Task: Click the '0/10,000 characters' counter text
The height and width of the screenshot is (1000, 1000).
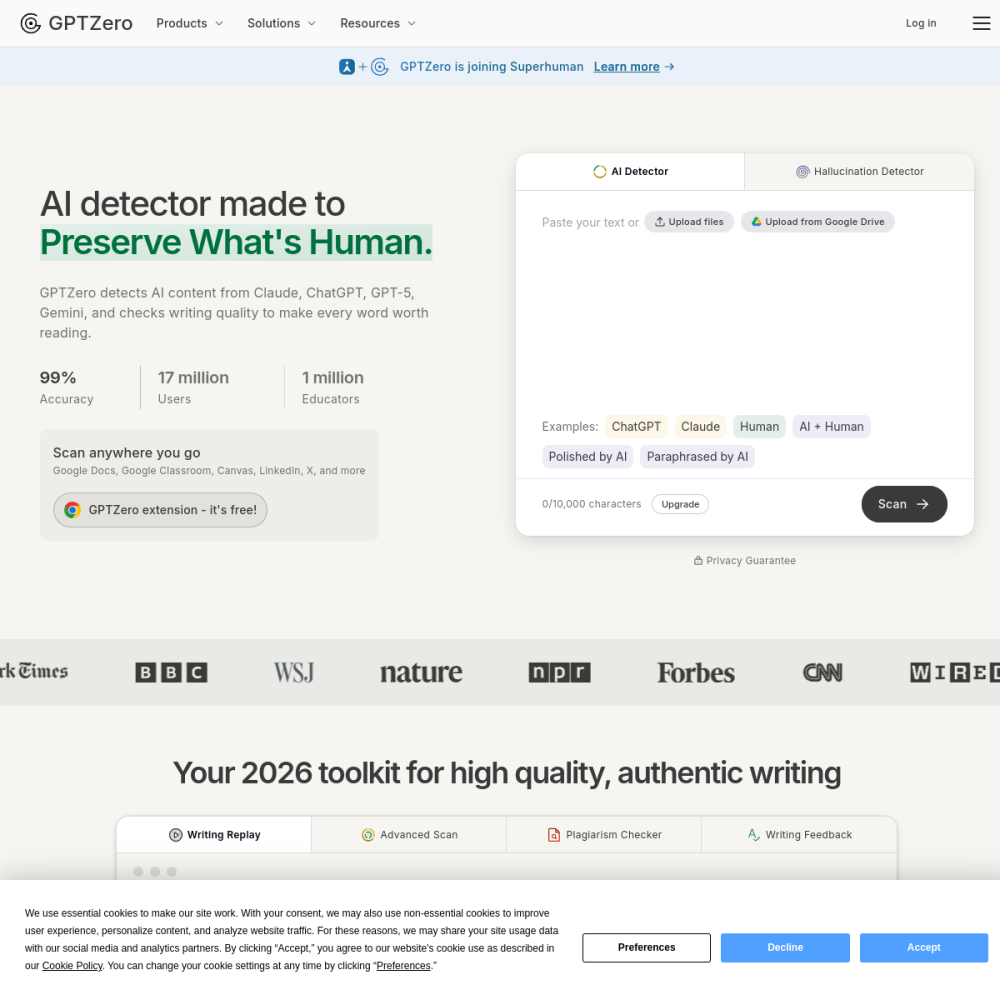Action: coord(591,504)
